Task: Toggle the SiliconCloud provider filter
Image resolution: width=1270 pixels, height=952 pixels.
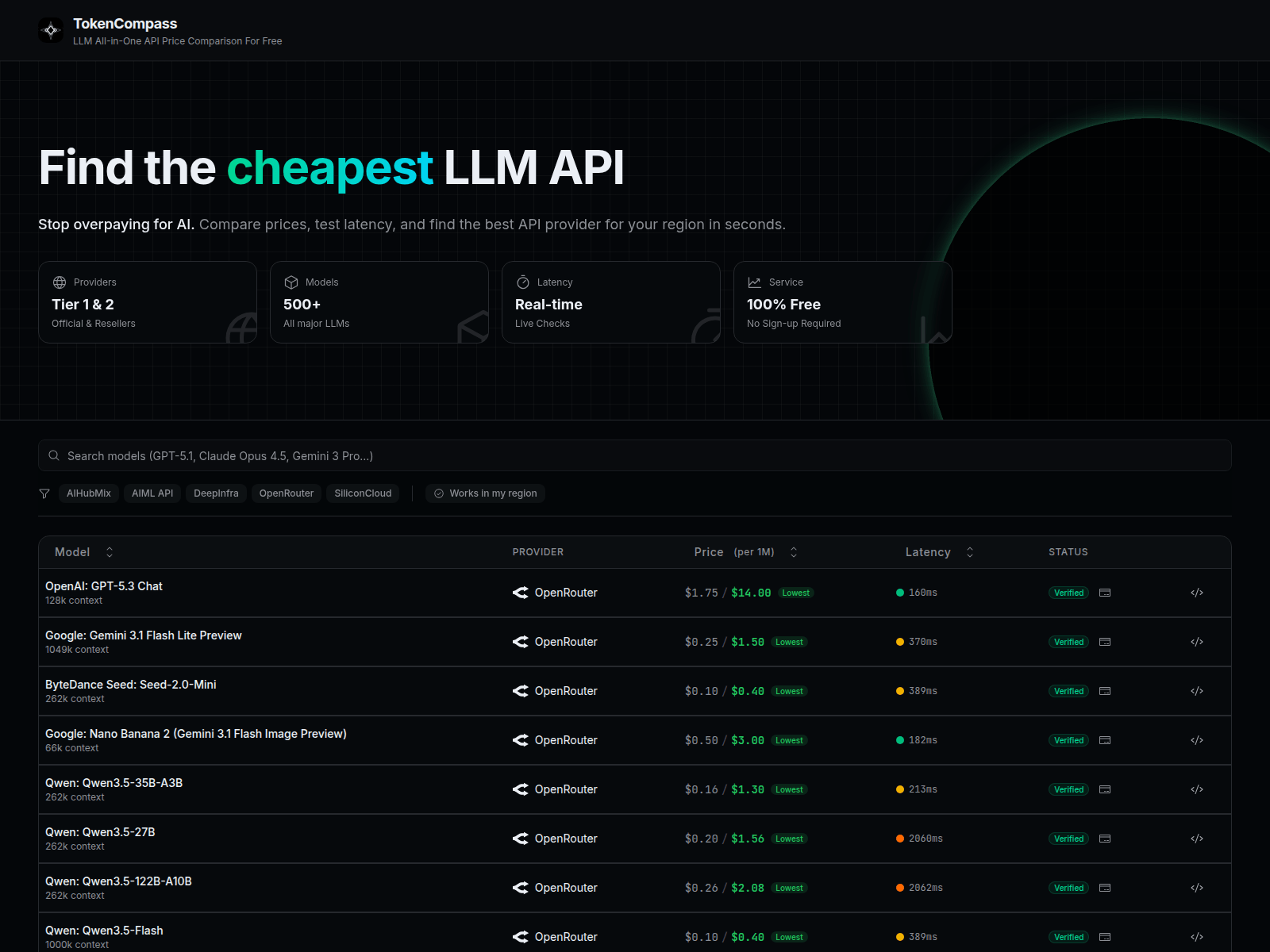Action: 363,493
